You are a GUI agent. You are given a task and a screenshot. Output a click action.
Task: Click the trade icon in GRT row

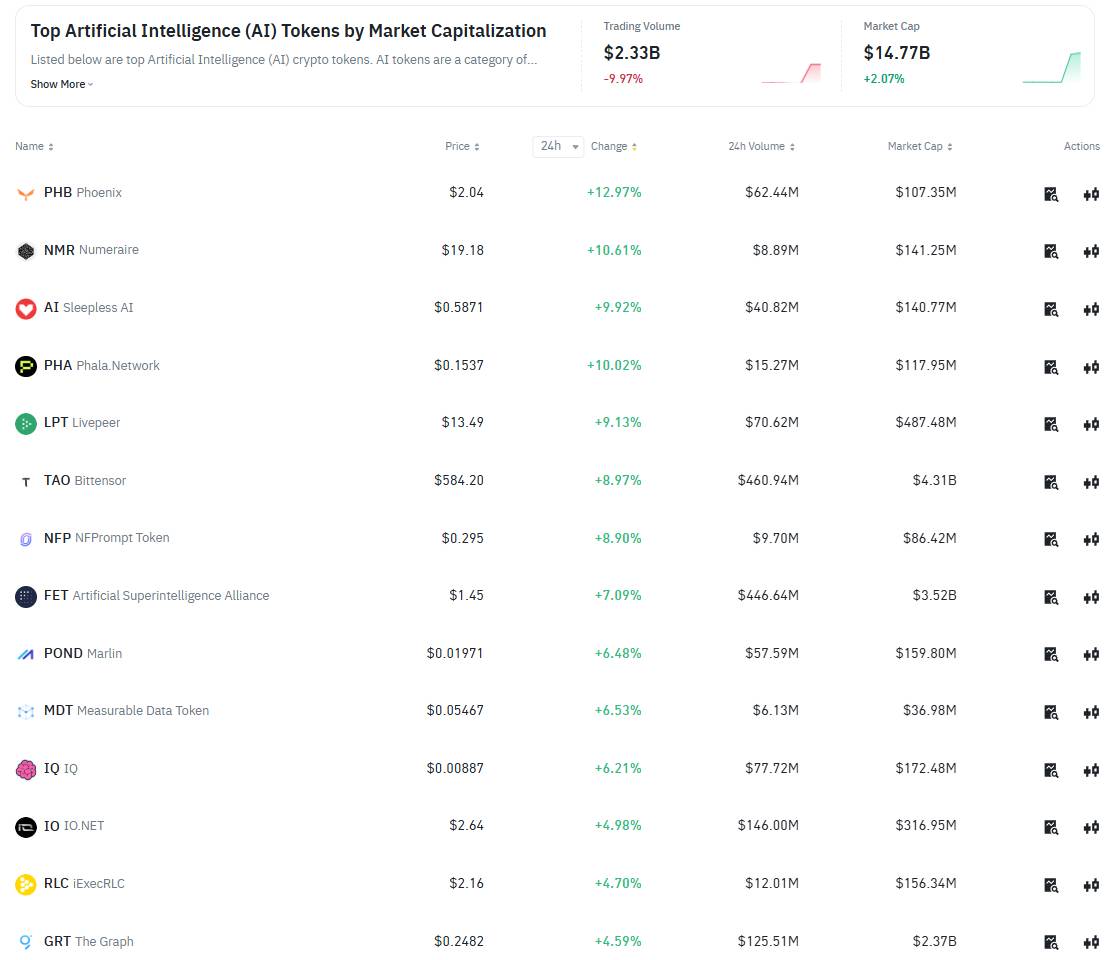[1091, 942]
